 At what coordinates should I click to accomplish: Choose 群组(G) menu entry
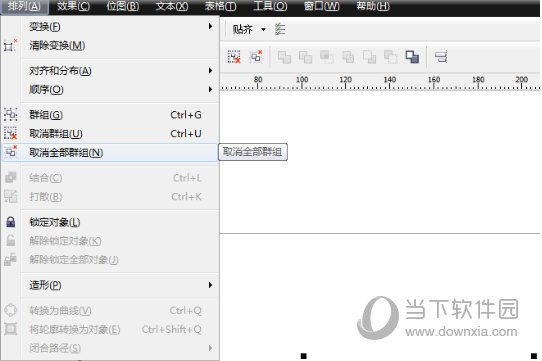click(110, 114)
